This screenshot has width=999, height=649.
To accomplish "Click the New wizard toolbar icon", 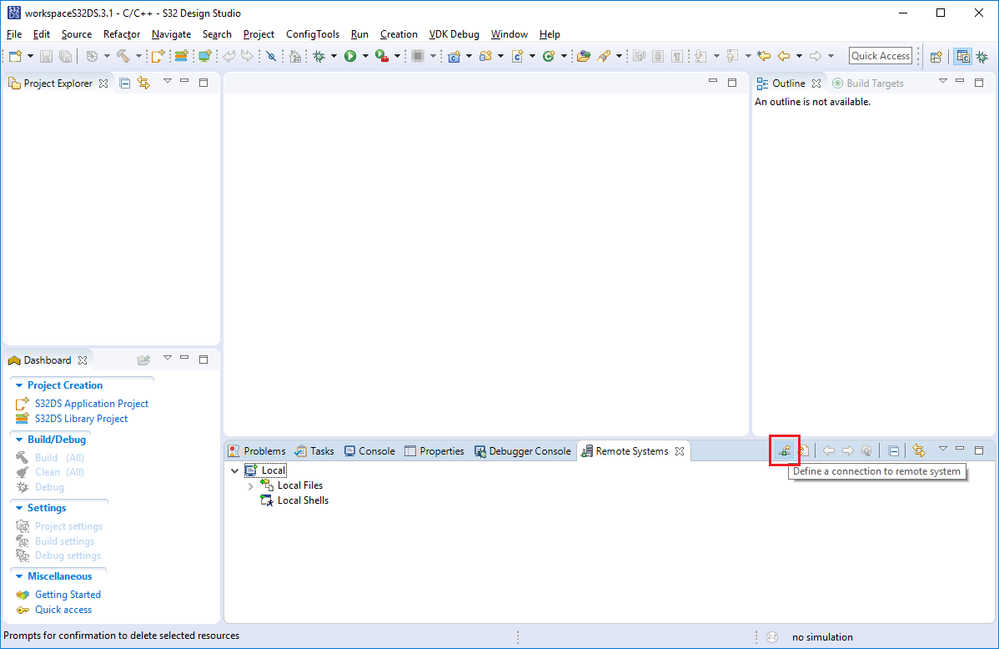I will point(15,56).
